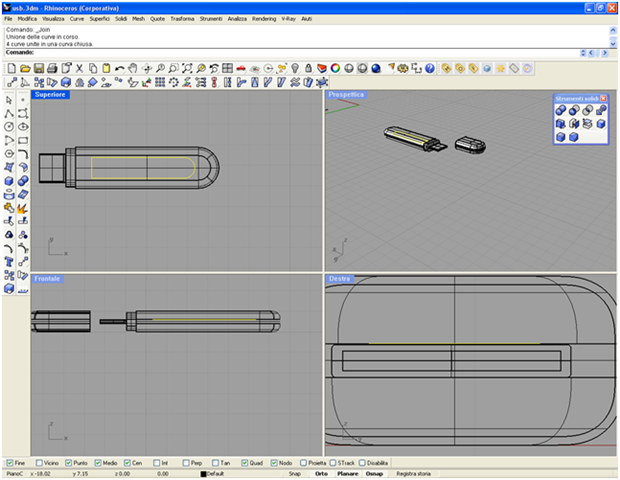Click Registra storia in status bar
Viewport: 620px width, 480px height.
pyautogui.click(x=414, y=474)
